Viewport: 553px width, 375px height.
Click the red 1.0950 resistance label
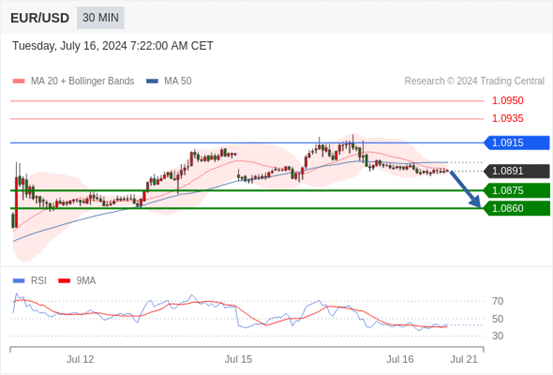pyautogui.click(x=508, y=101)
